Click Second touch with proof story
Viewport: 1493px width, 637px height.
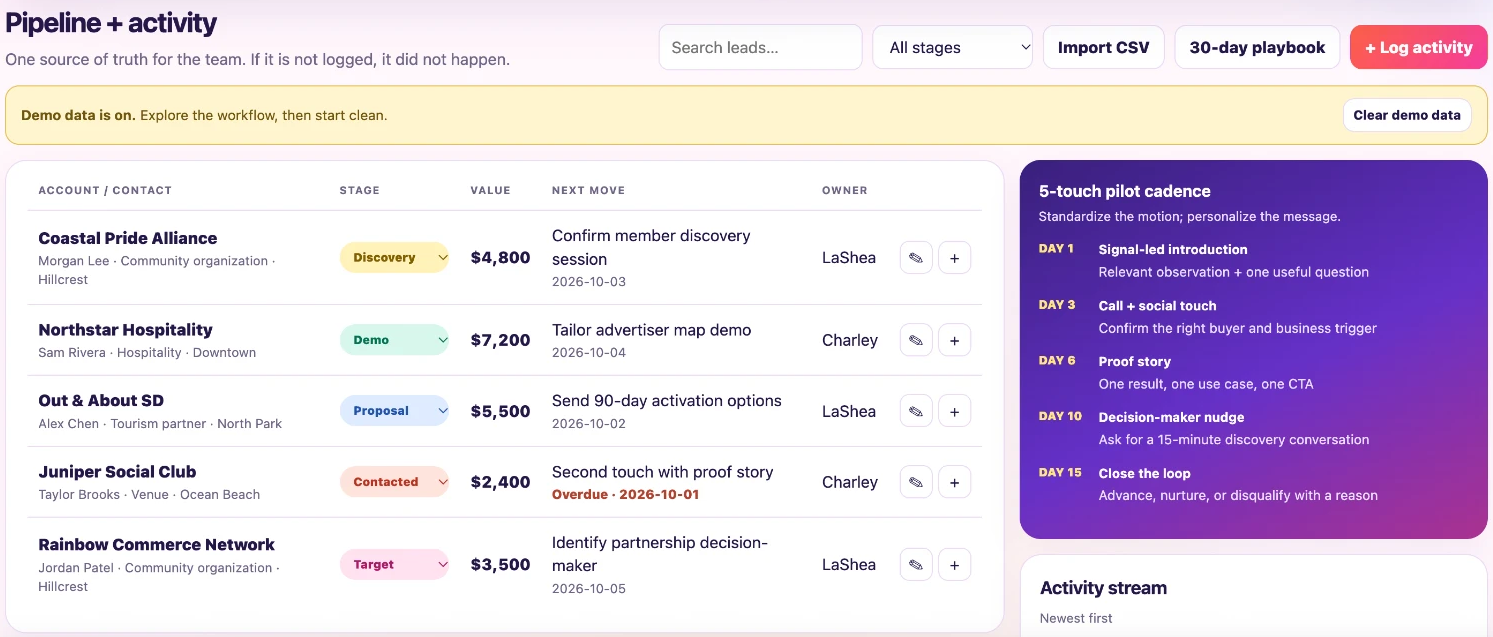tap(663, 472)
